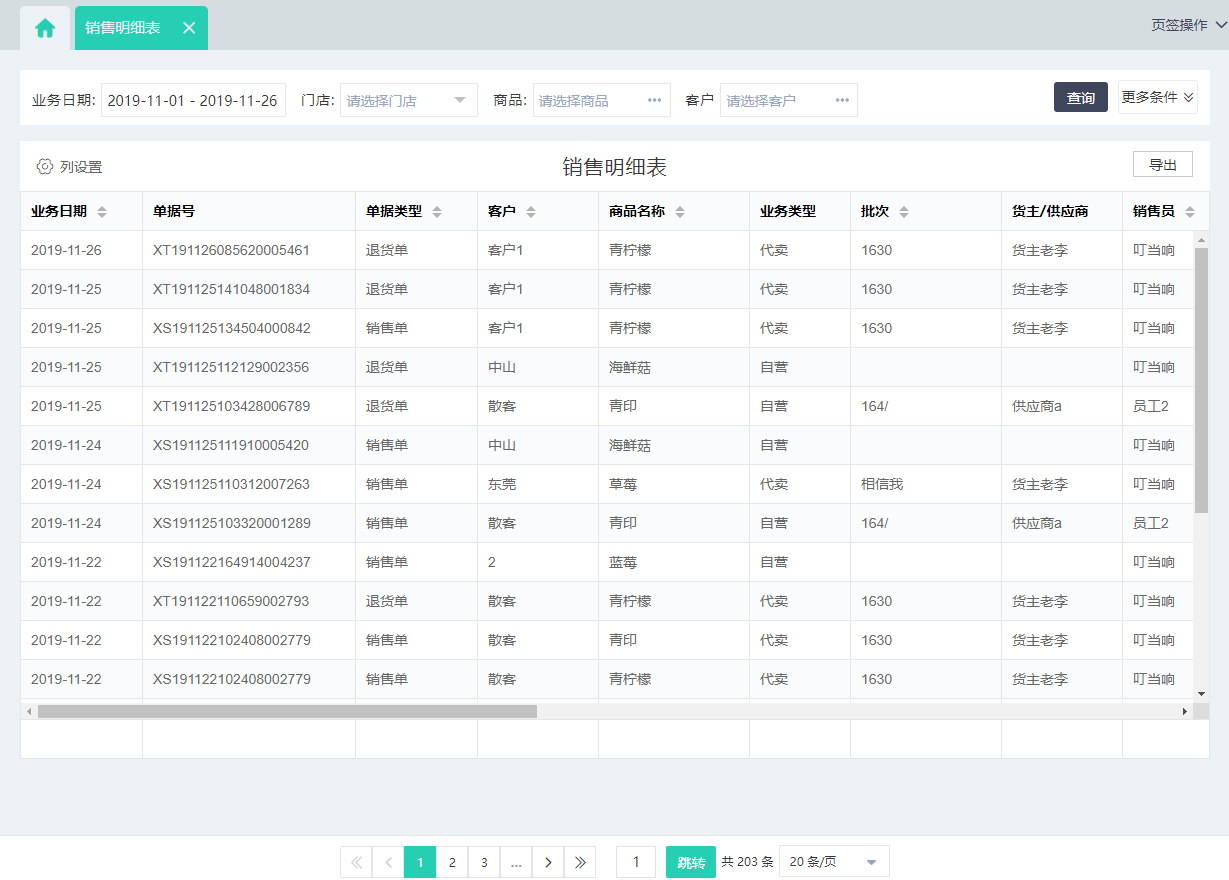
Task: Jump to first page double-left arrow
Action: [x=356, y=862]
